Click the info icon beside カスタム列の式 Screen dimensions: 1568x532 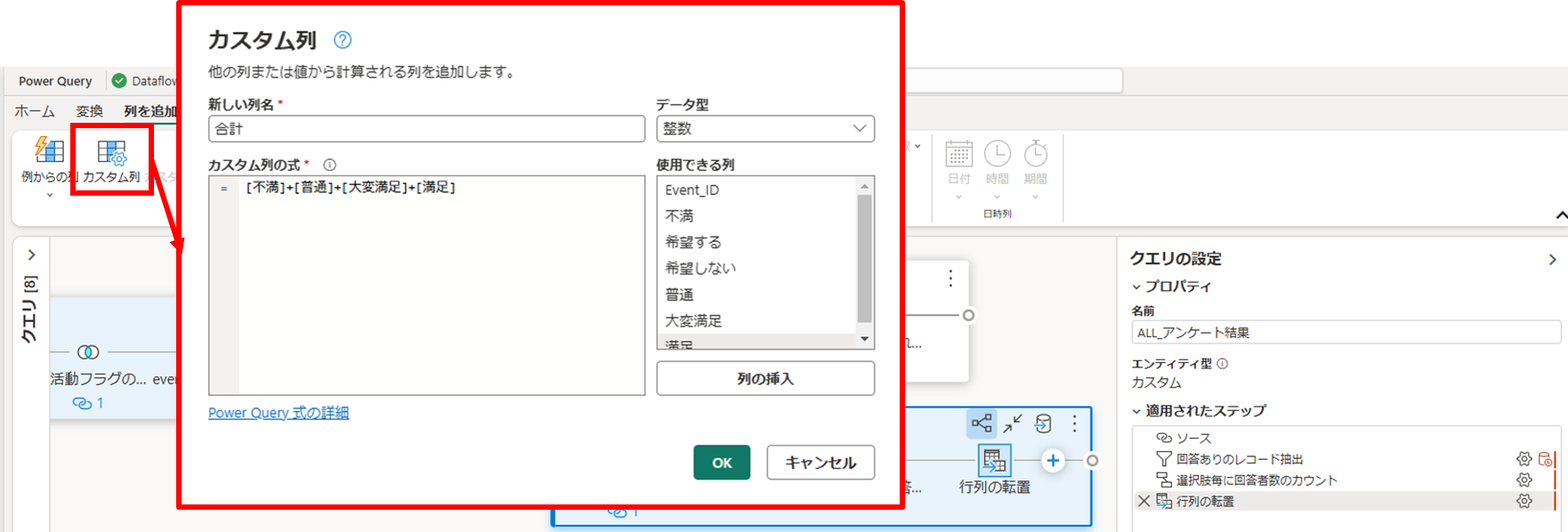point(329,165)
